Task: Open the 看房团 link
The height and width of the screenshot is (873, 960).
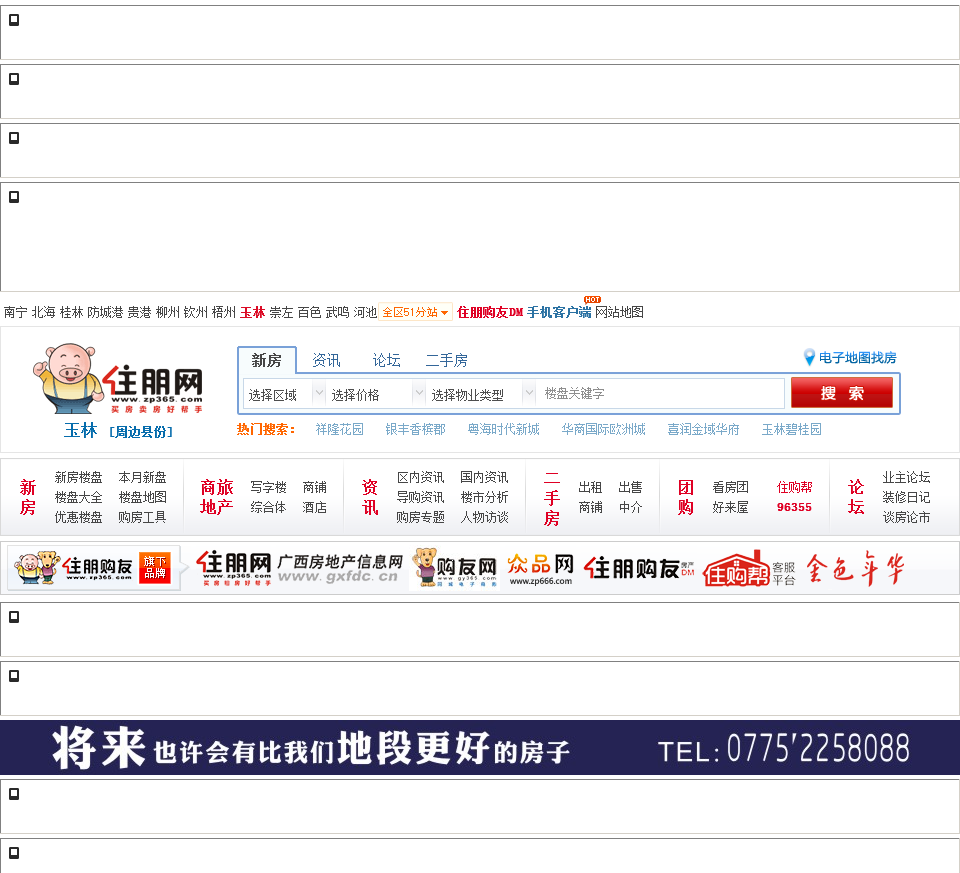Action: (730, 487)
